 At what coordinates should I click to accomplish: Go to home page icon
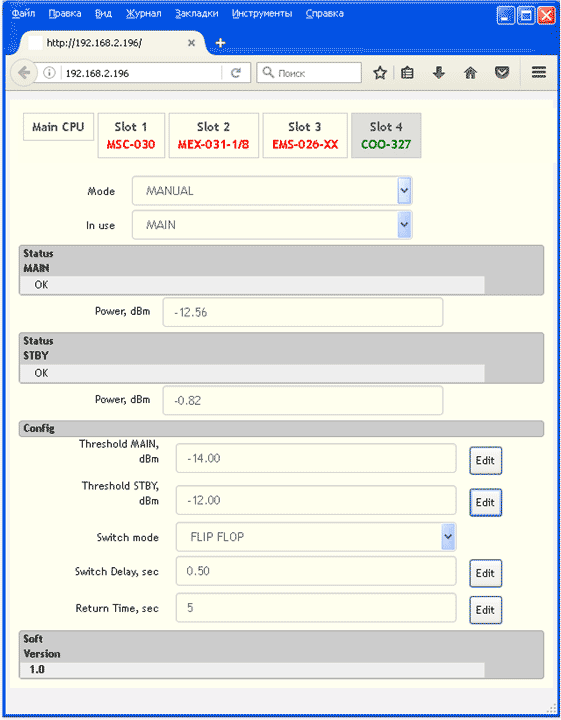pyautogui.click(x=471, y=73)
